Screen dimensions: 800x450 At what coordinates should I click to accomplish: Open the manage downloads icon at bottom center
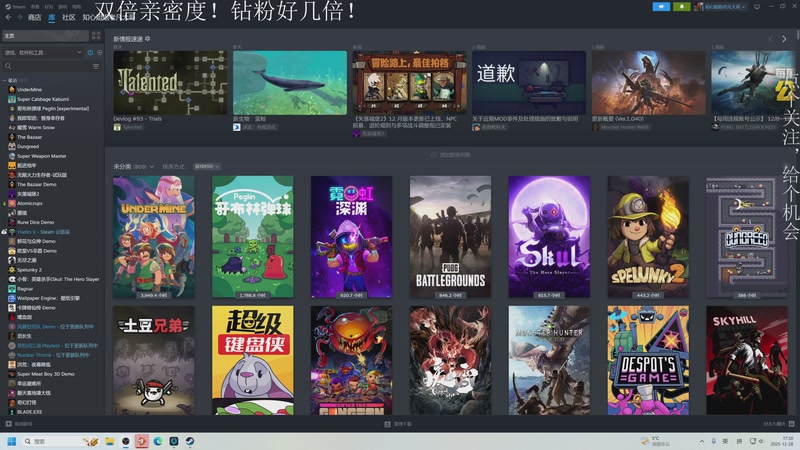(x=387, y=424)
